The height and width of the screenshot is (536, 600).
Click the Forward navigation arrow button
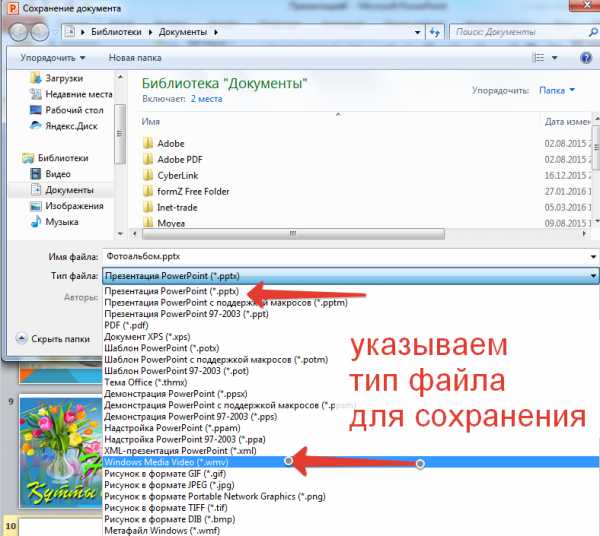pos(40,32)
